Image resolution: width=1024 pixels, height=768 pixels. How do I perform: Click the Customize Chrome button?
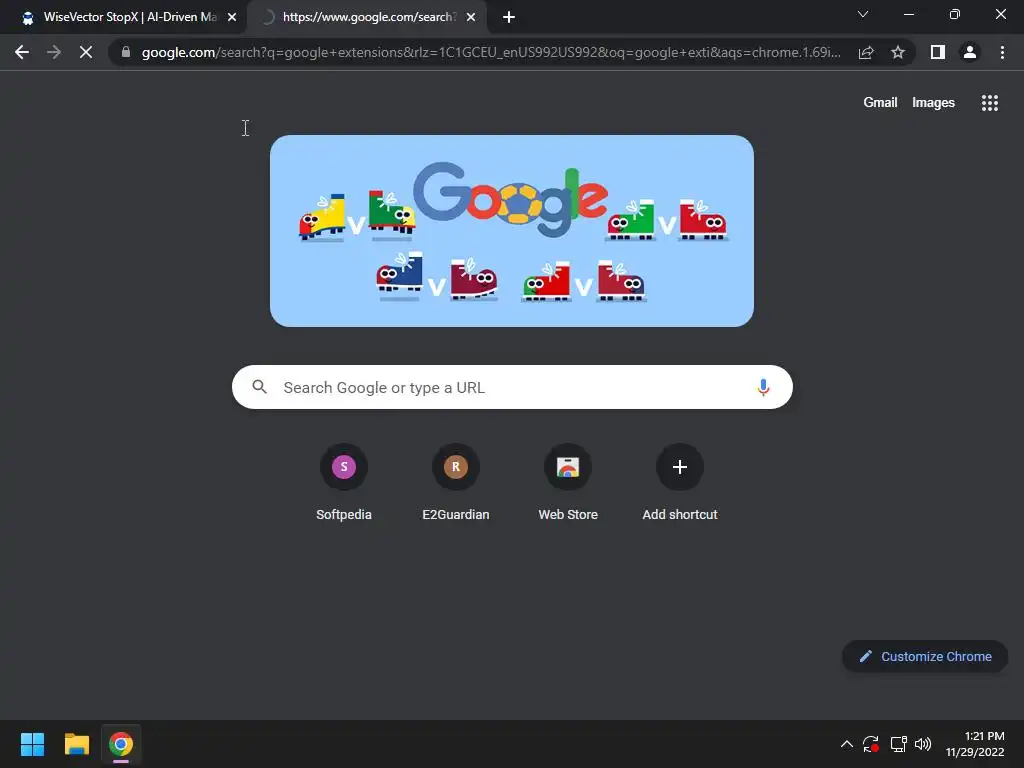pyautogui.click(x=925, y=656)
